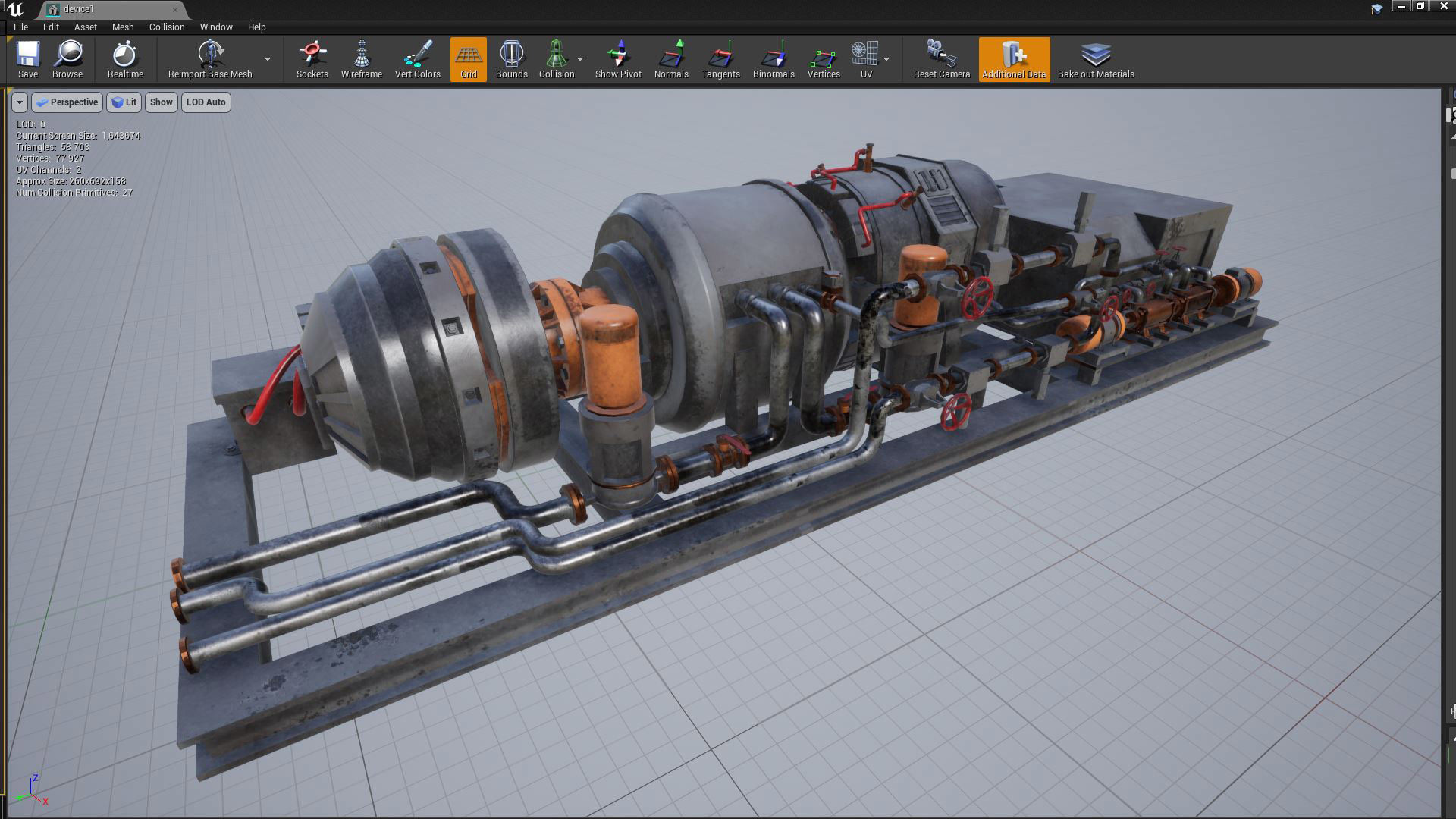Viewport: 1456px width, 819px height.
Task: Click the Num Collision Primitives text
Action: 74,193
